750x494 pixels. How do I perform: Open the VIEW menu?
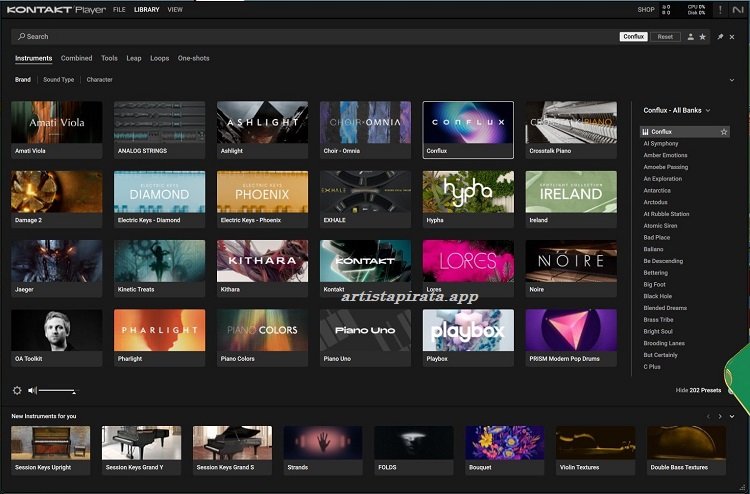pyautogui.click(x=175, y=10)
